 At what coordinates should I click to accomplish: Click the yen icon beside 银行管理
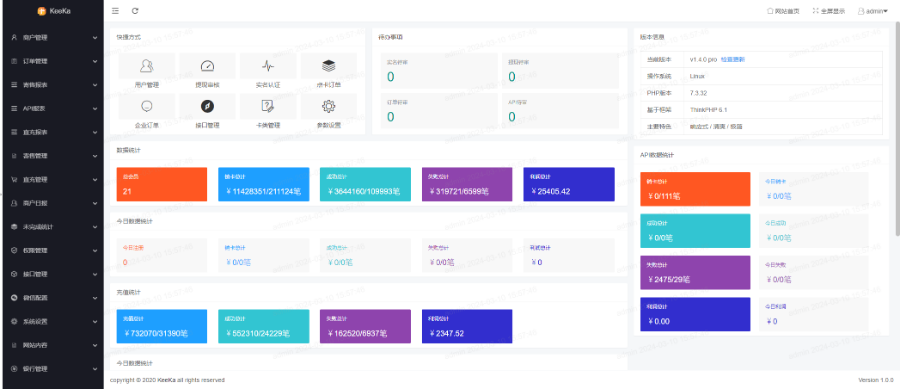(x=14, y=368)
